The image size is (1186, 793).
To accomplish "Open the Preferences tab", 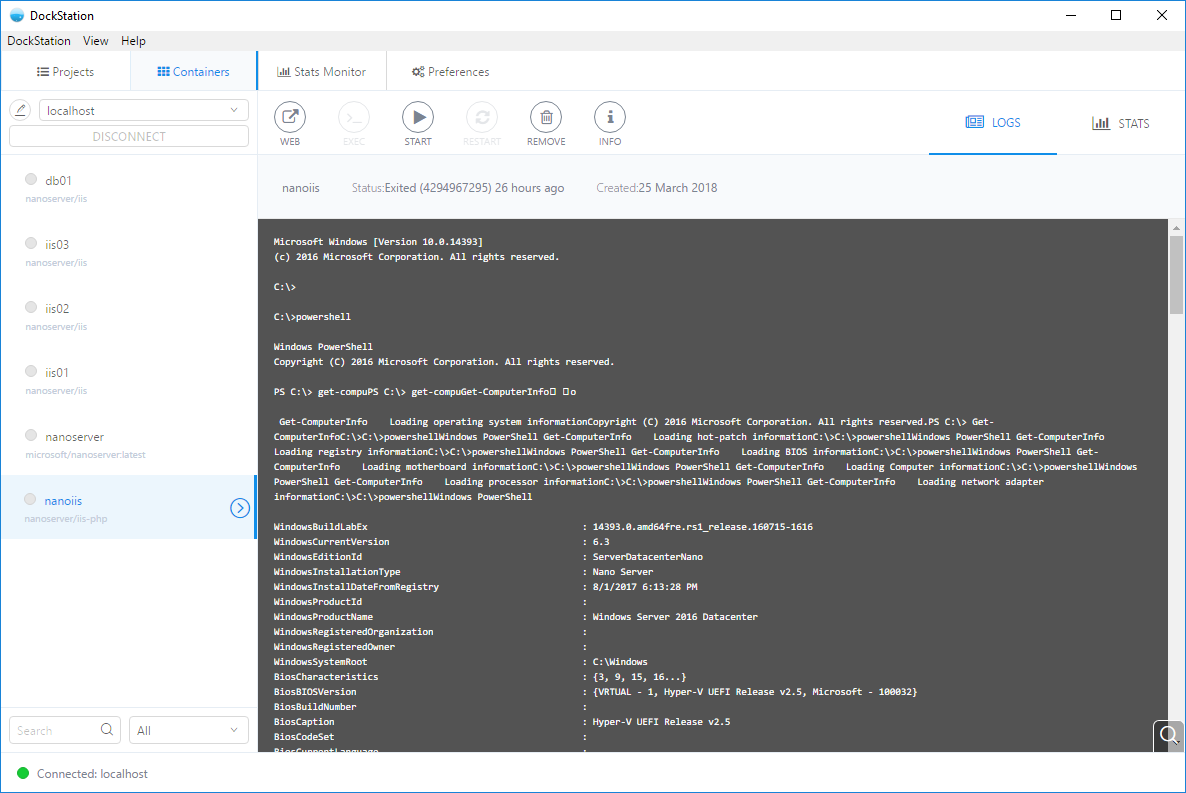I will [x=450, y=72].
